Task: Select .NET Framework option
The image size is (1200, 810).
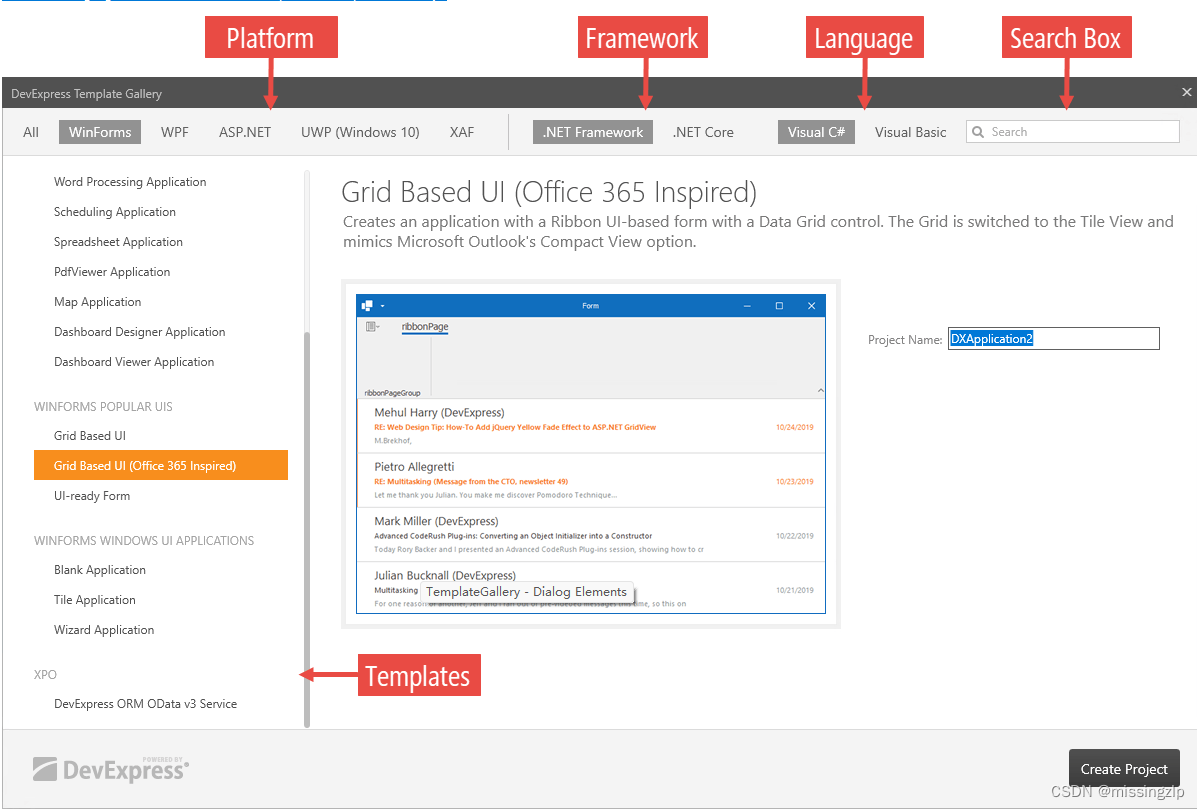Action: (593, 132)
